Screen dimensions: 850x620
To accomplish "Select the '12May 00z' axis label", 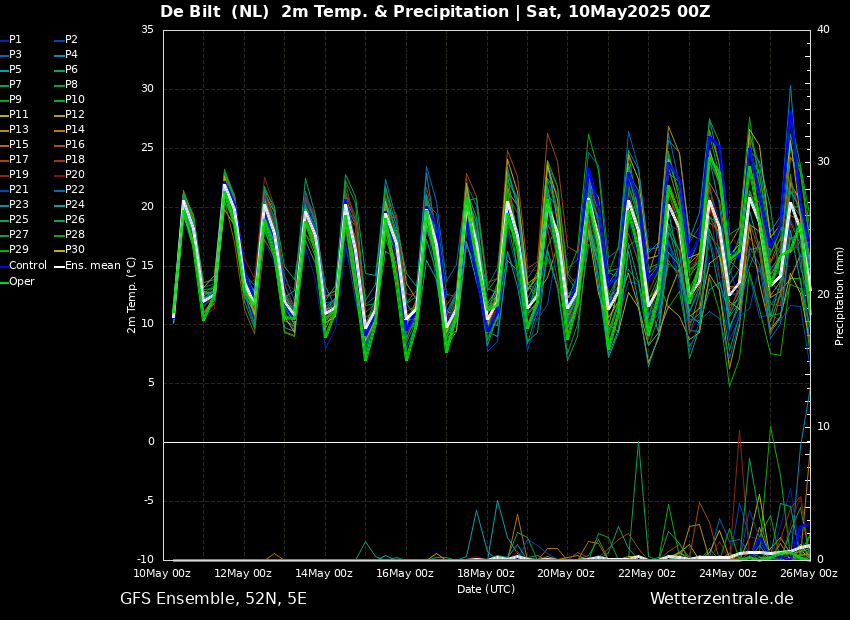I will (244, 573).
